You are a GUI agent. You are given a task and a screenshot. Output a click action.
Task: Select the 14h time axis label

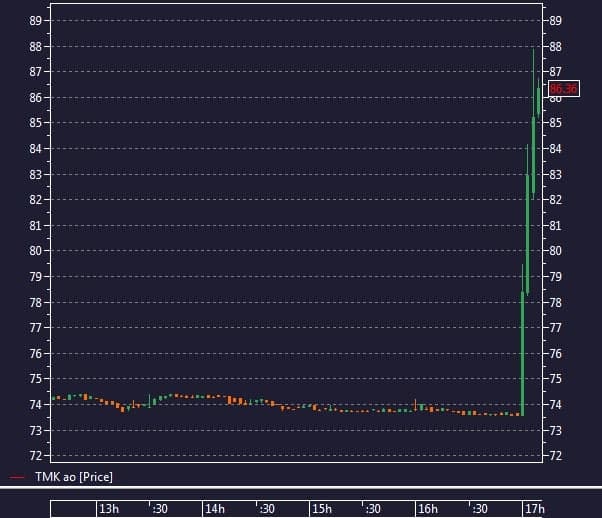[x=215, y=509]
